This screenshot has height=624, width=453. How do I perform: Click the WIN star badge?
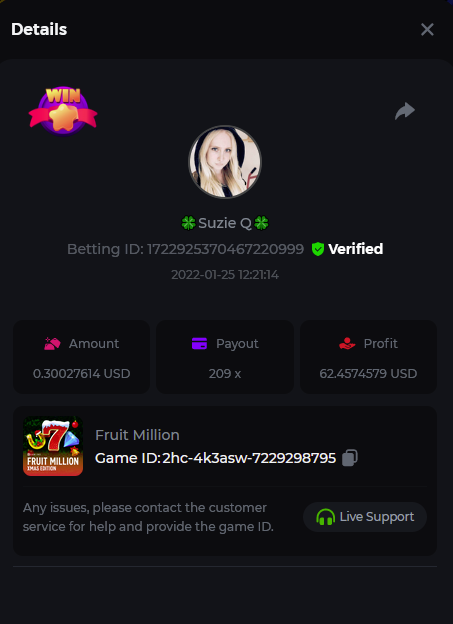point(63,111)
